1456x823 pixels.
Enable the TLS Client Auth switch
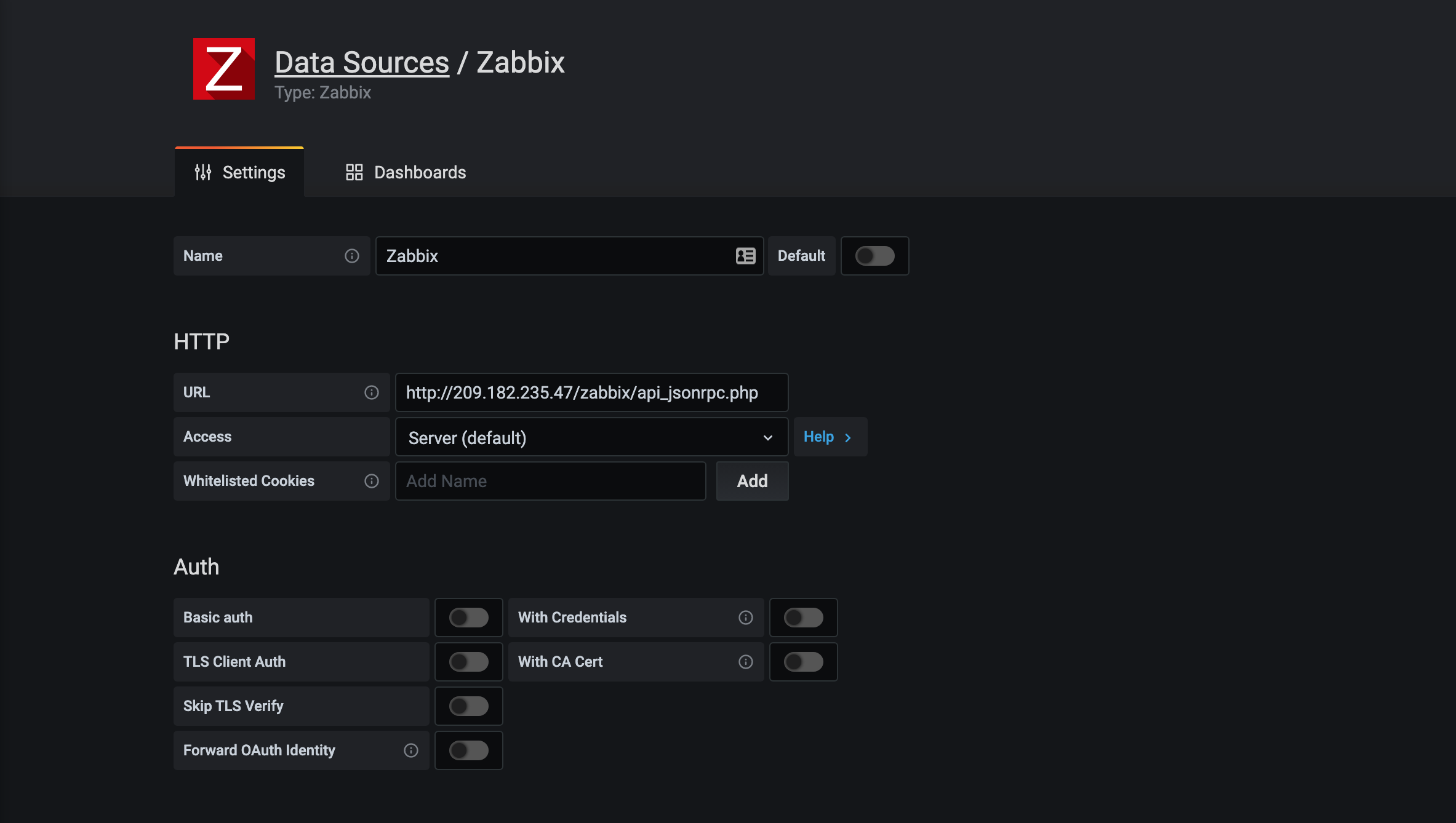pyautogui.click(x=468, y=662)
